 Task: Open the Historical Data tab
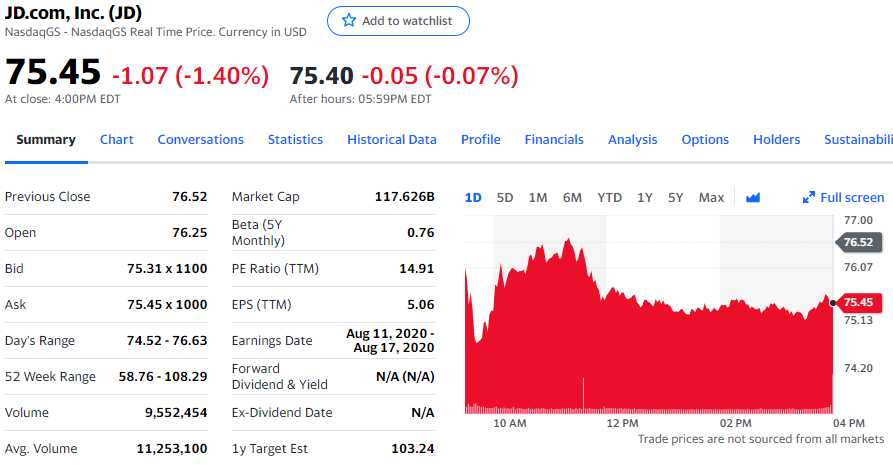(392, 139)
